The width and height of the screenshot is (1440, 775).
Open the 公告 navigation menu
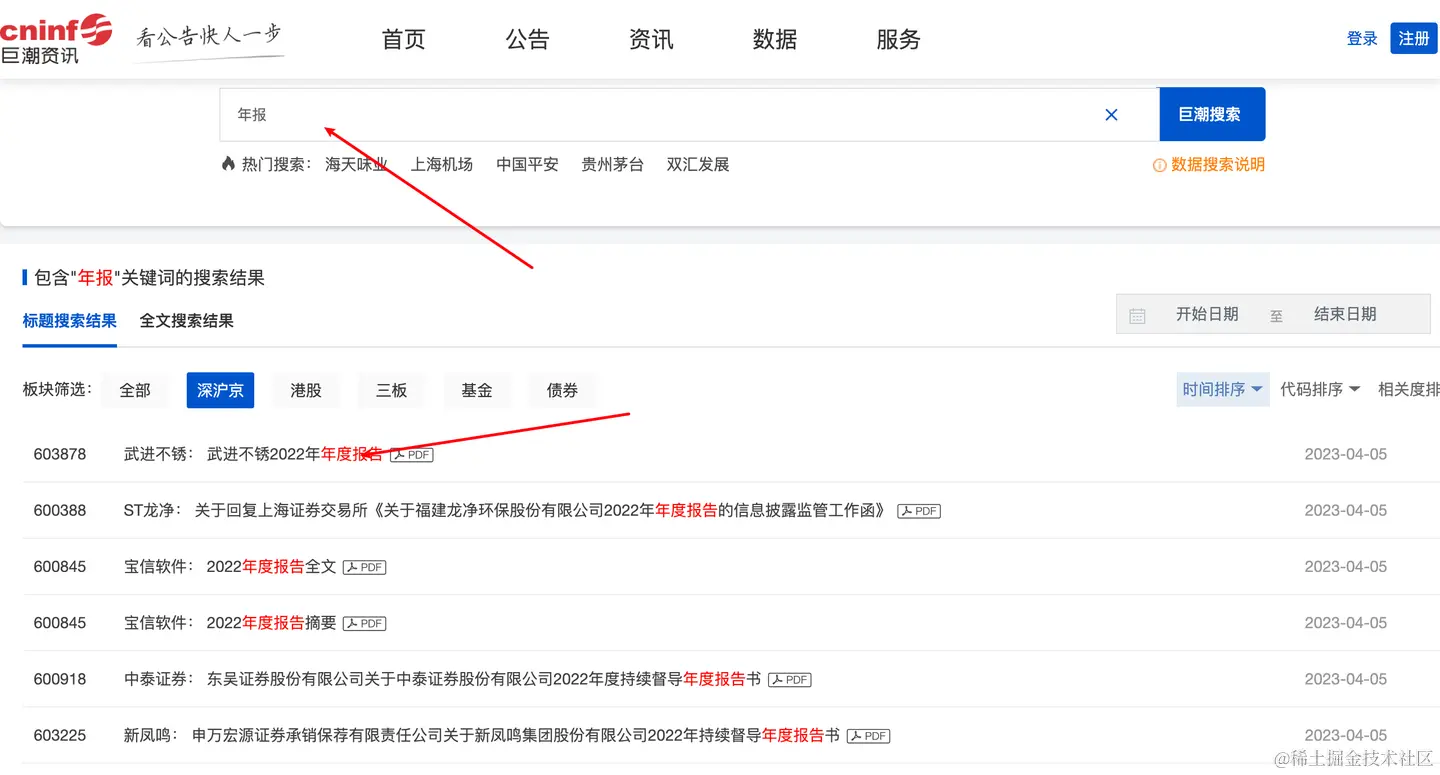(527, 39)
